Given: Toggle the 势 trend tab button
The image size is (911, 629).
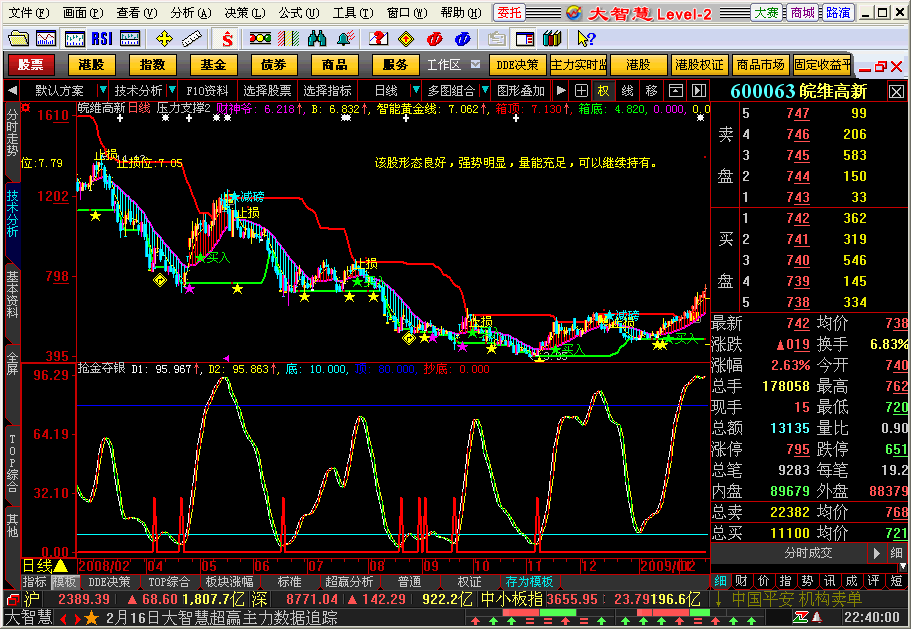Looking at the screenshot, I should coord(808,581).
